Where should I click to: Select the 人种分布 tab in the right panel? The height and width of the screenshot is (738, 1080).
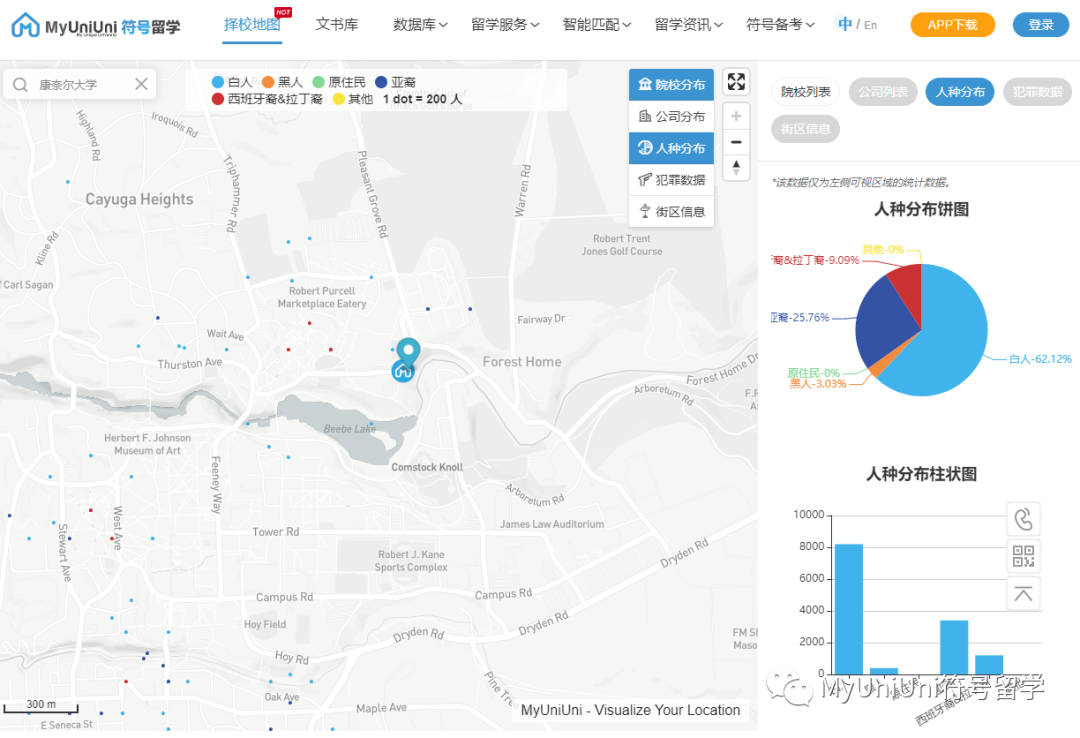point(959,90)
